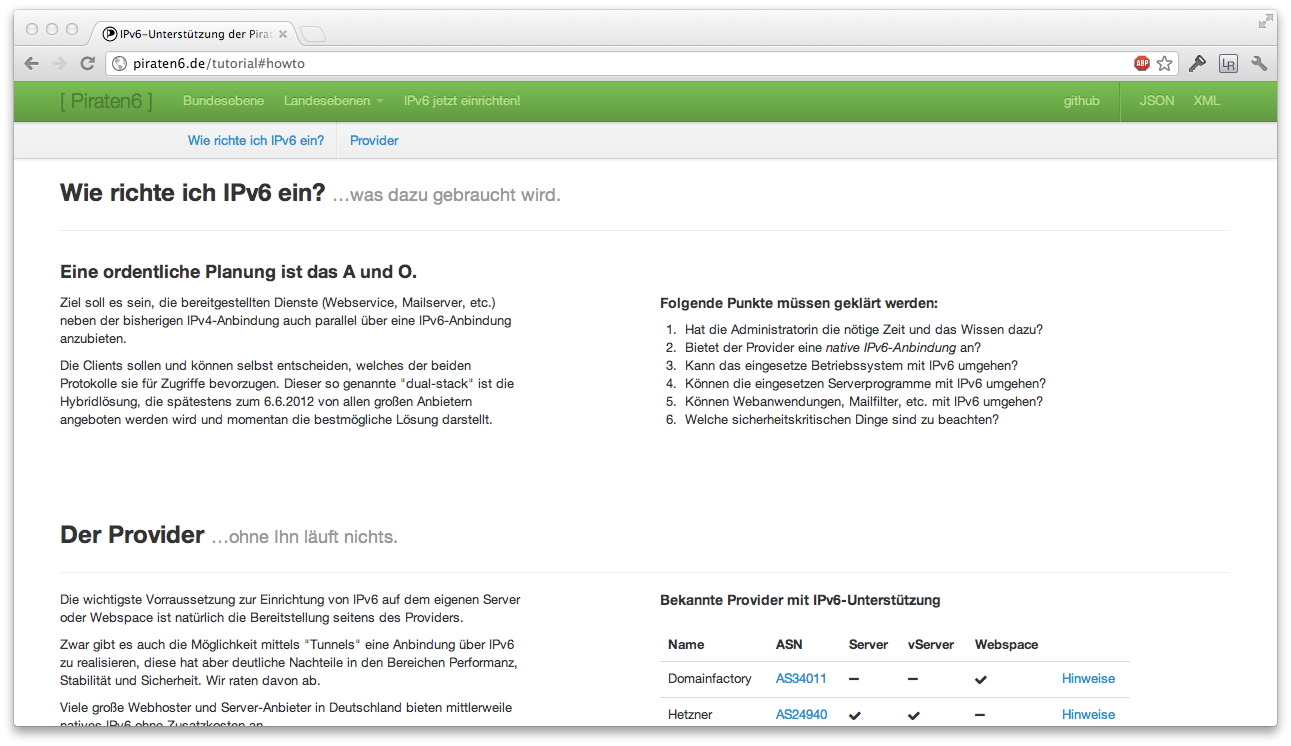The image size is (1291, 746).
Task: Click the github link in navbar
Action: point(1081,101)
